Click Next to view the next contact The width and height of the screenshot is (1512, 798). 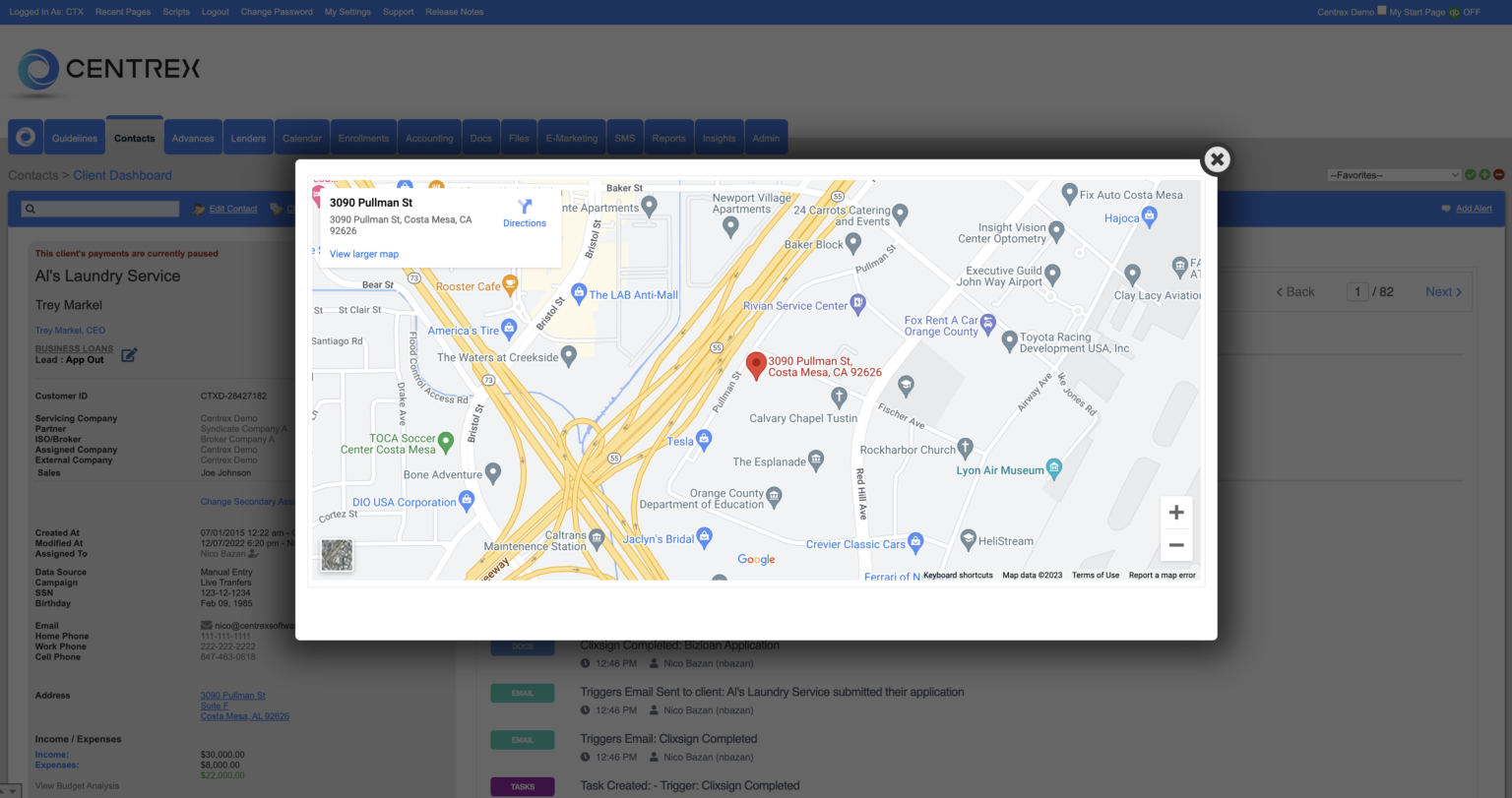(x=1440, y=291)
